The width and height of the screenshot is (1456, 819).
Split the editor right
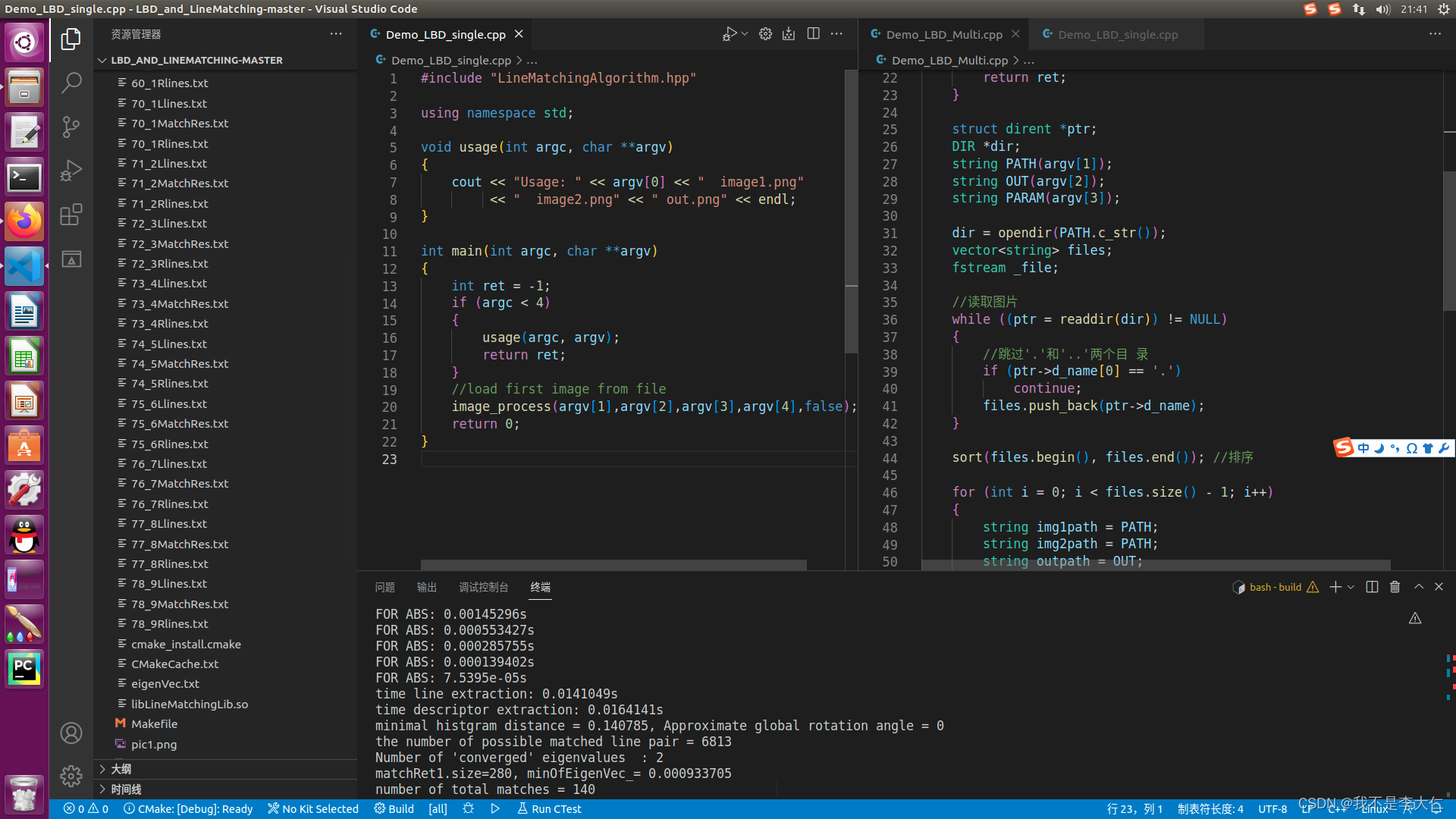coord(813,34)
